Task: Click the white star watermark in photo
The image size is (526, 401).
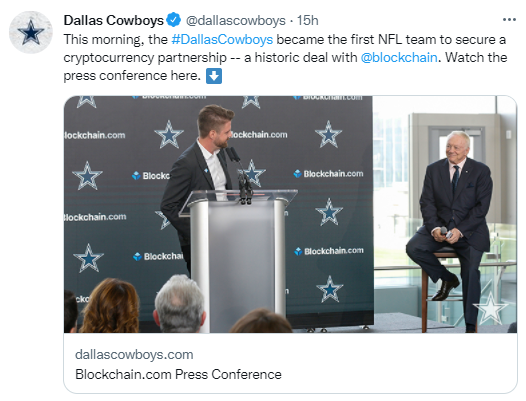Action: tap(490, 308)
